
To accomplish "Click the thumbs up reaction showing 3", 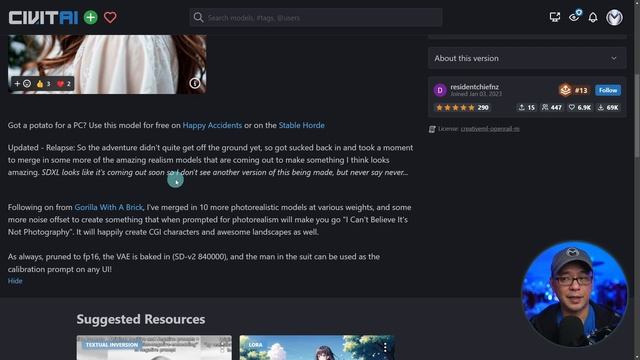I will click(43, 84).
